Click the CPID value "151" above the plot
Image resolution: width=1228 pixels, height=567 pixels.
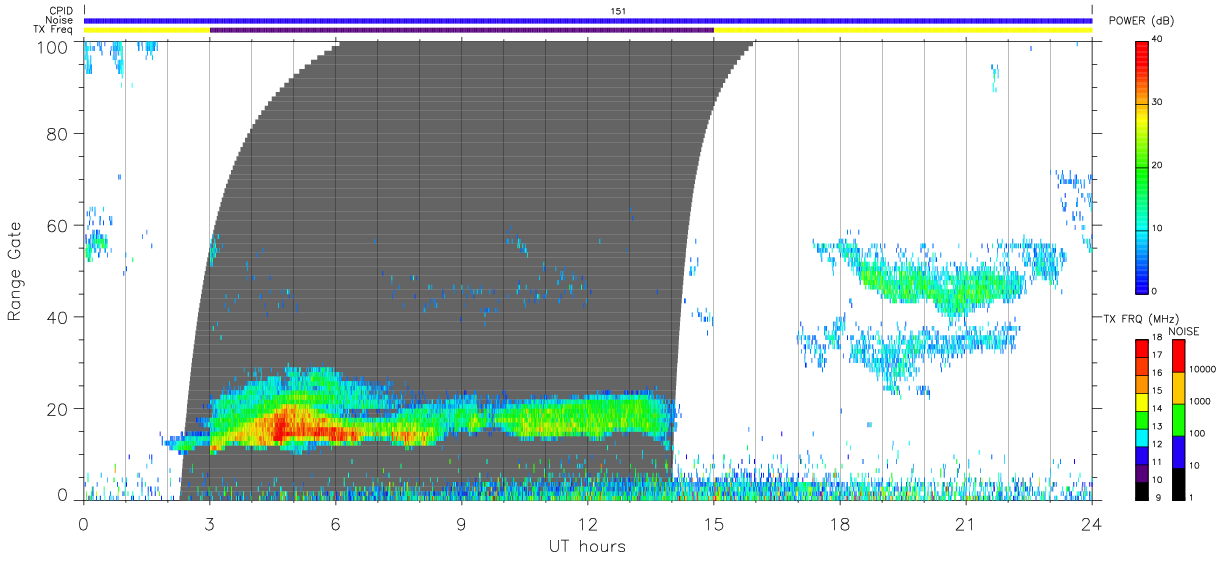pos(618,11)
